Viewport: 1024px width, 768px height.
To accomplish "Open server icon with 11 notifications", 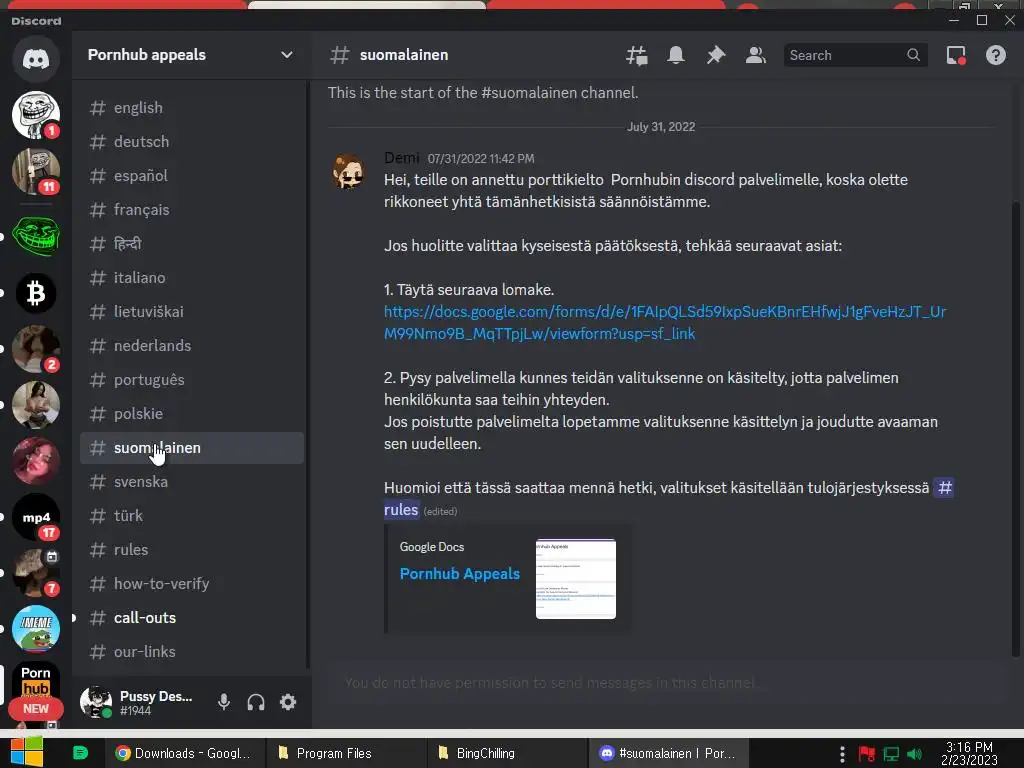I will point(36,171).
